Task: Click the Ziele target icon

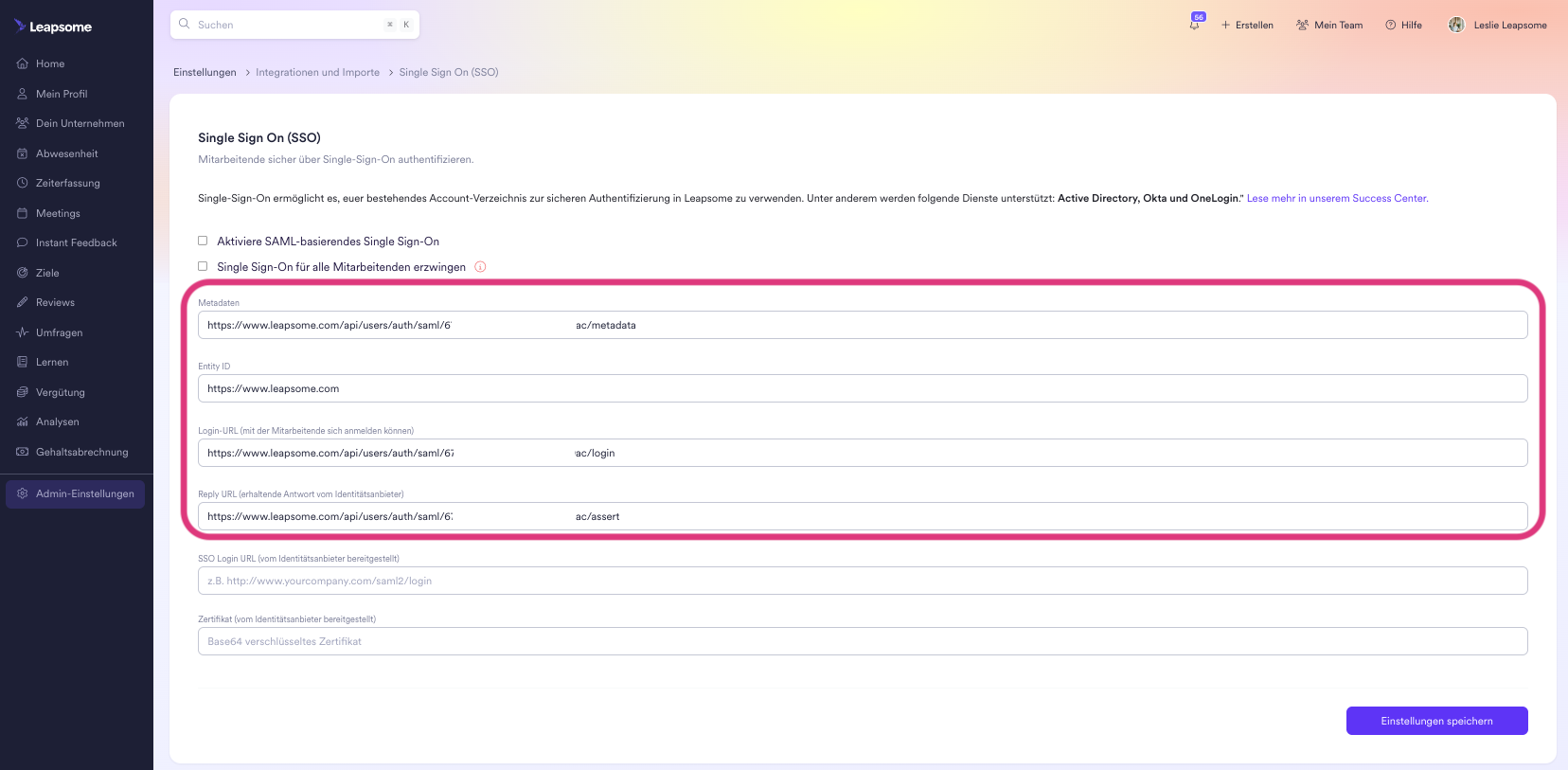Action: click(23, 273)
